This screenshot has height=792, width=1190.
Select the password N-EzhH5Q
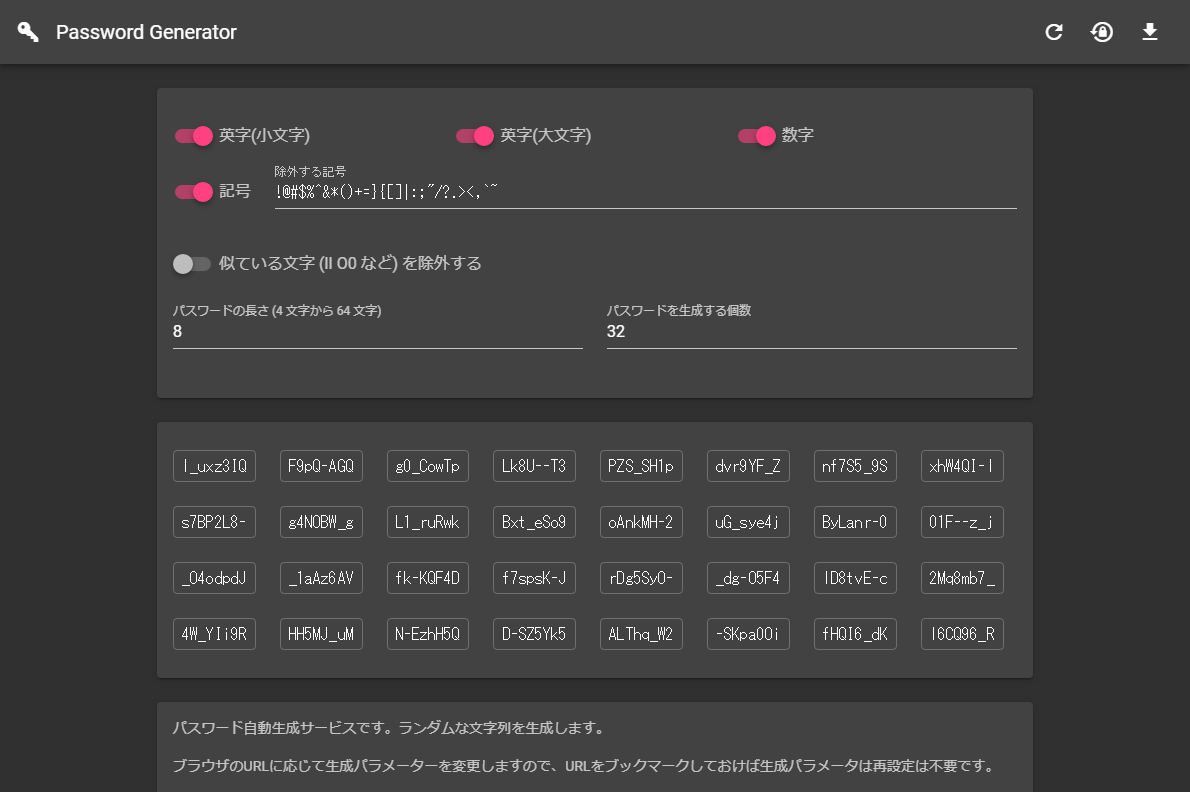pos(428,634)
